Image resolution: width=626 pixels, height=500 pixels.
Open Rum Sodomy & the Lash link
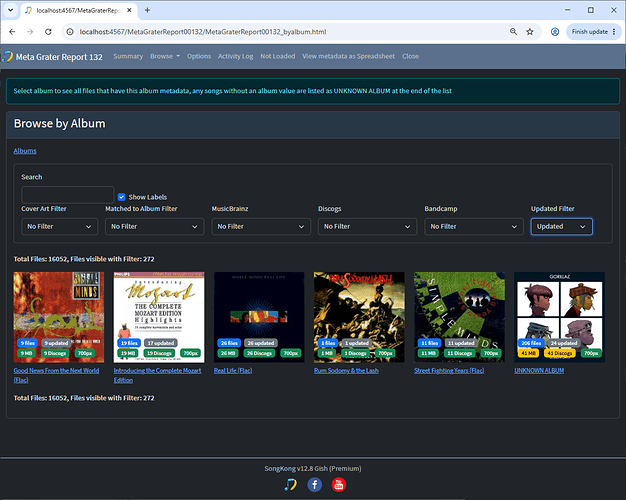point(346,371)
